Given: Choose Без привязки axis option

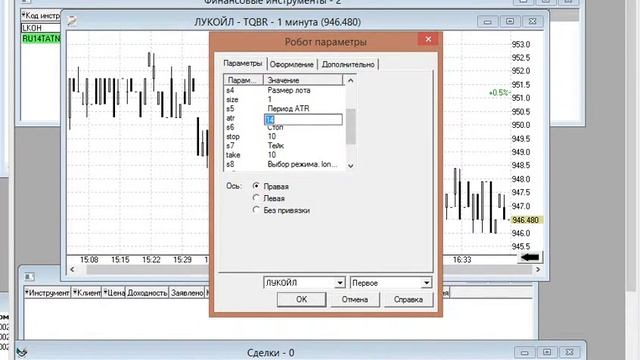Looking at the screenshot, I should pos(256,210).
